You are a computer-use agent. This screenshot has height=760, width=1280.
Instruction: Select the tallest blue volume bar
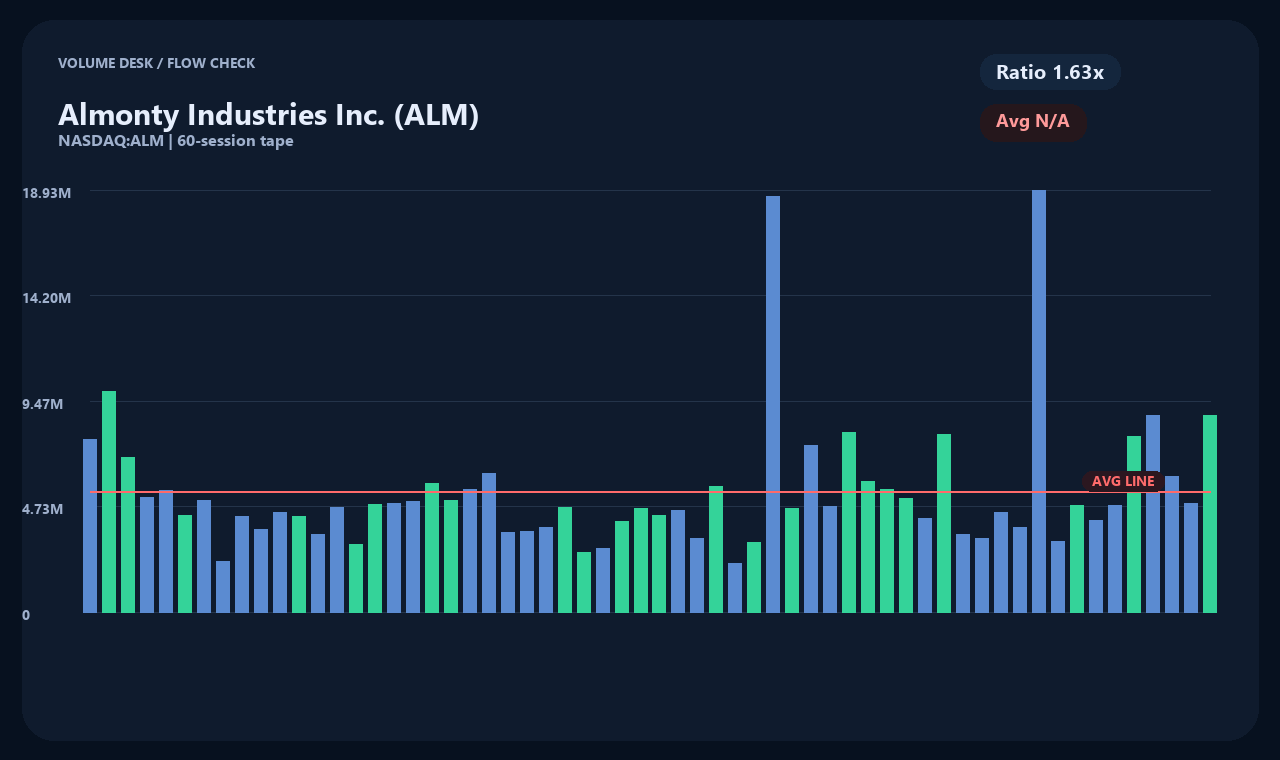[1039, 401]
